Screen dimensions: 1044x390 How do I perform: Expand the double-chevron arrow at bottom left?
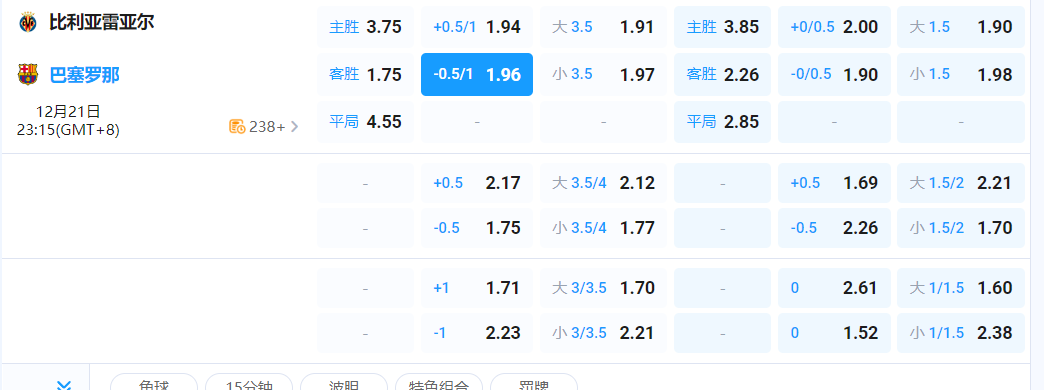click(64, 385)
